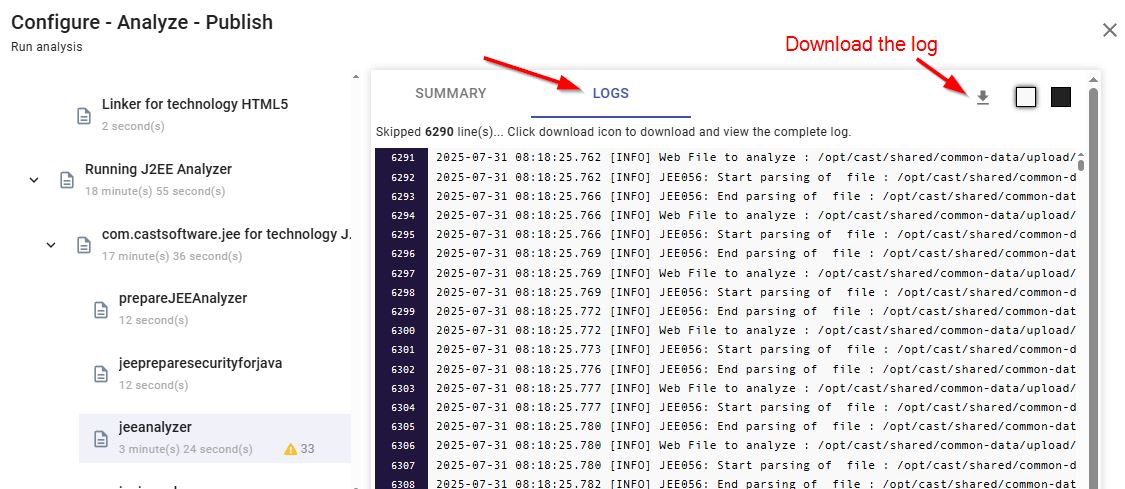The height and width of the screenshot is (489, 1125).
Task: Switch log view to black dark theme
Action: (1061, 97)
